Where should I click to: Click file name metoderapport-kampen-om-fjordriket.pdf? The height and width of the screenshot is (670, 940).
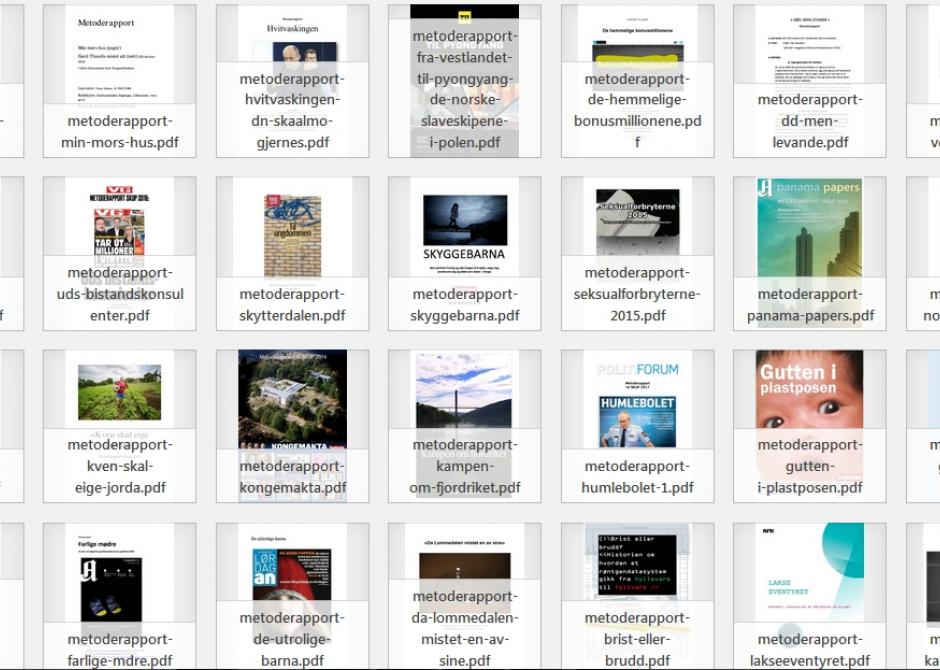[x=465, y=466]
